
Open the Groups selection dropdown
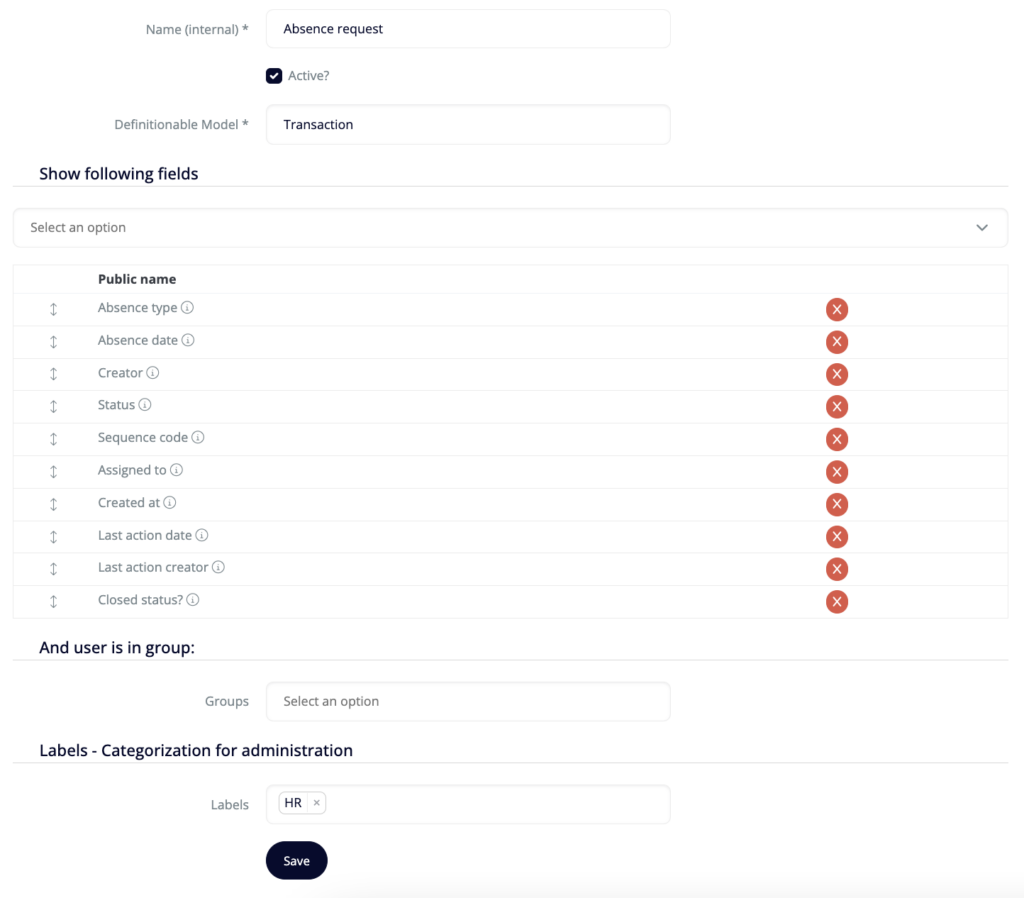pos(468,701)
